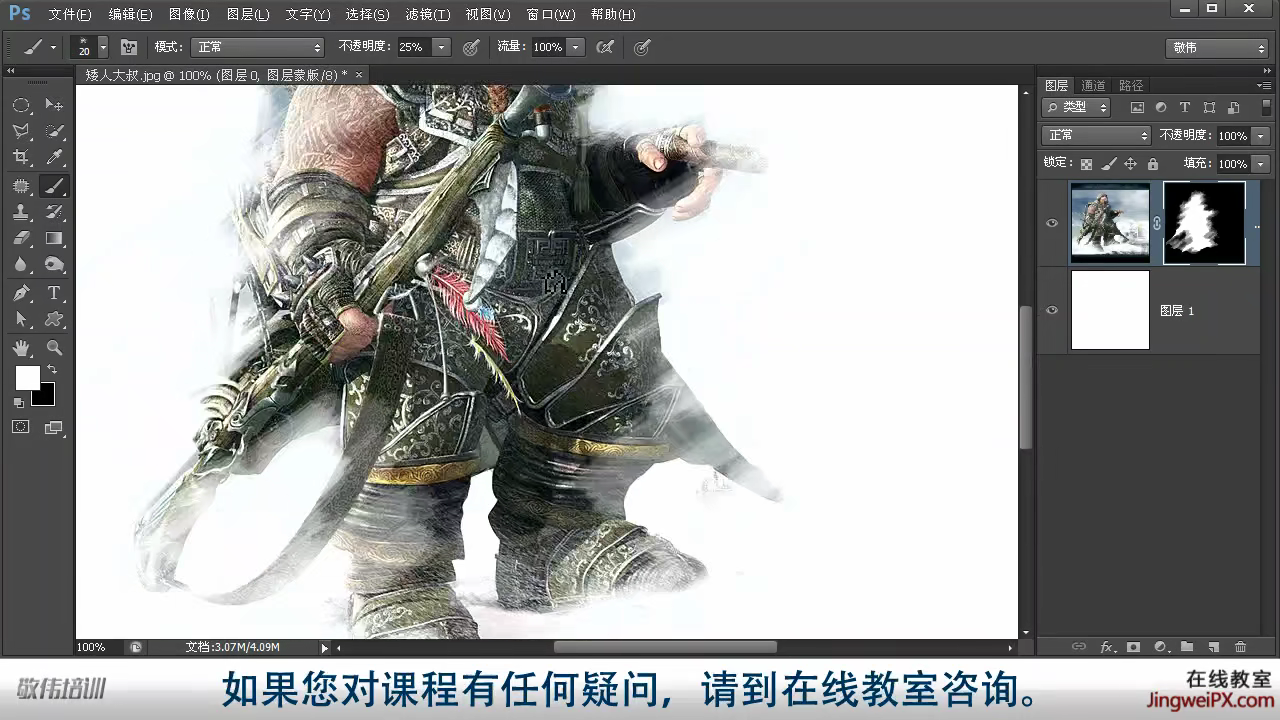Filter layers by smart objects
This screenshot has height=720, width=1280.
(x=1233, y=107)
